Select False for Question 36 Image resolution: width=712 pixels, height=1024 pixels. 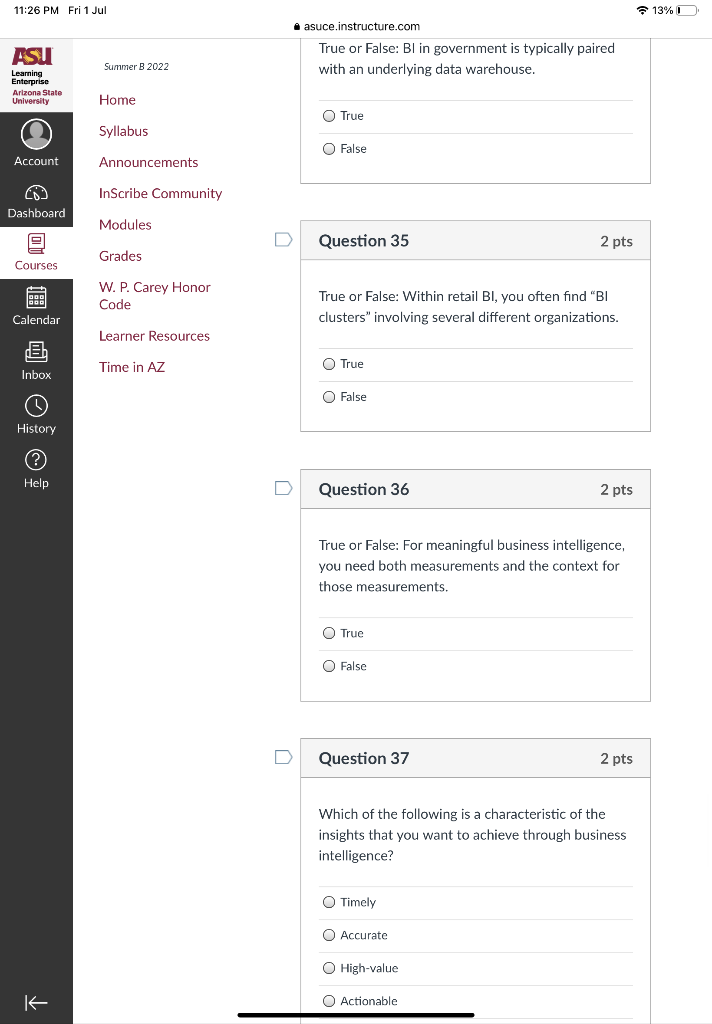point(329,666)
